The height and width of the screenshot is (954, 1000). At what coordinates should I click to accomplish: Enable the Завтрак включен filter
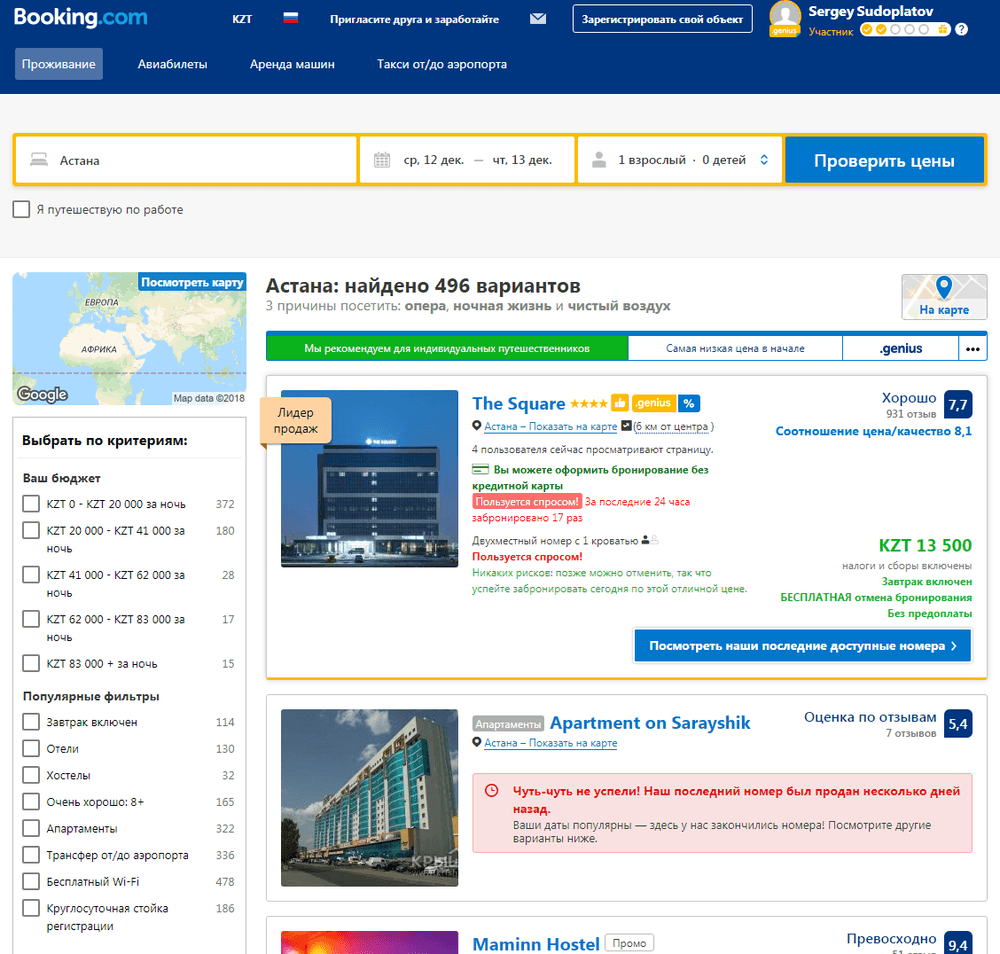click(31, 722)
